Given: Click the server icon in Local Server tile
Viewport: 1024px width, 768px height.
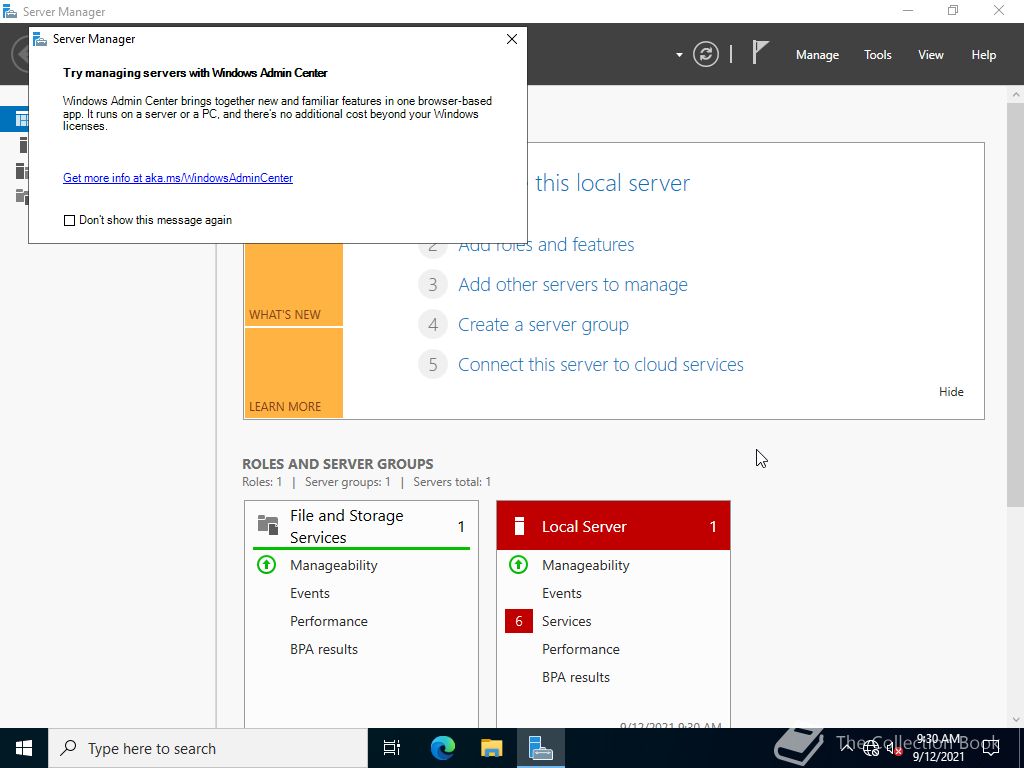Looking at the screenshot, I should (519, 526).
